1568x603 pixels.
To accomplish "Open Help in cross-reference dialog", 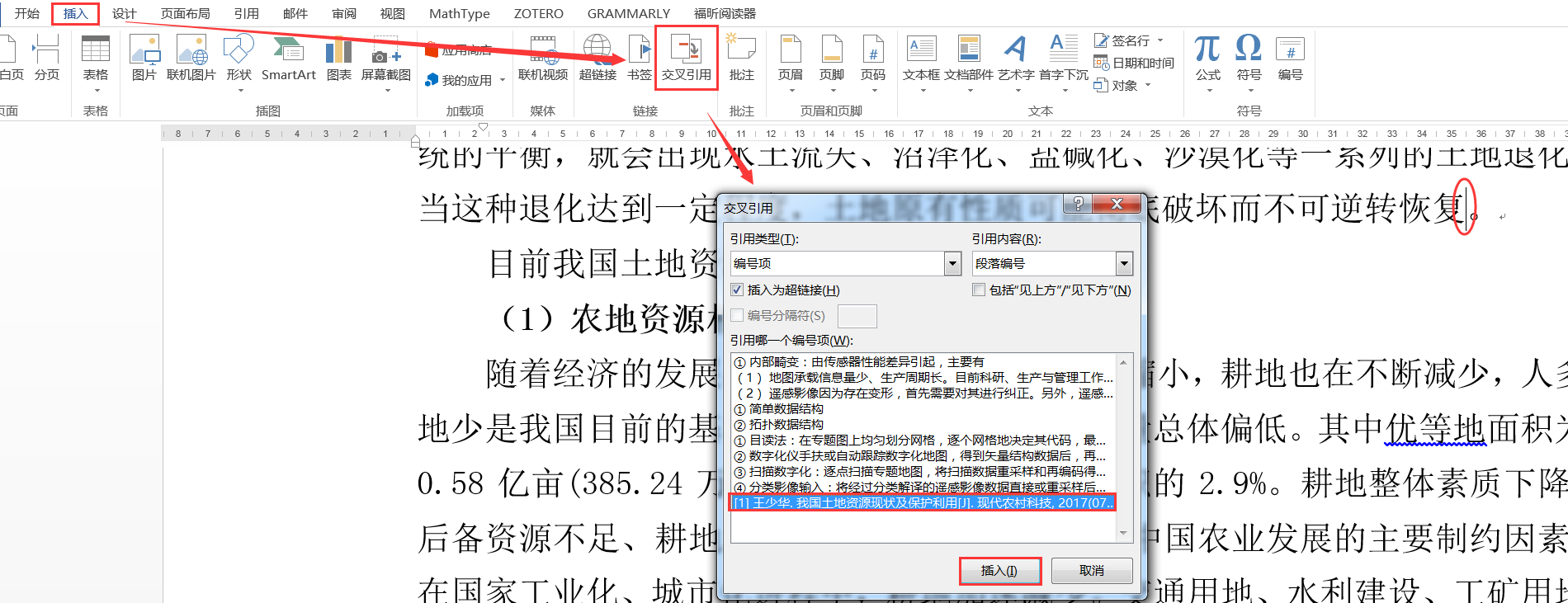I will (x=1078, y=204).
